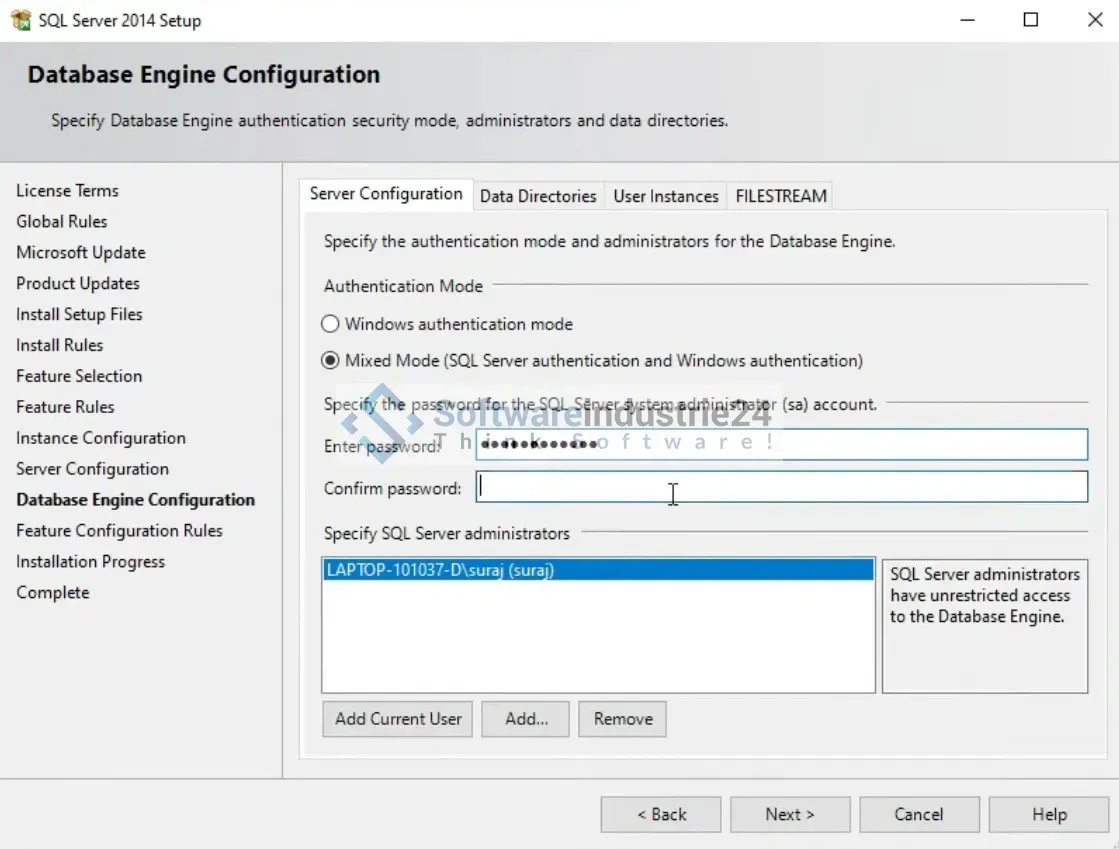Click Product Updates step
Screen dimensions: 1119x849
(78, 283)
